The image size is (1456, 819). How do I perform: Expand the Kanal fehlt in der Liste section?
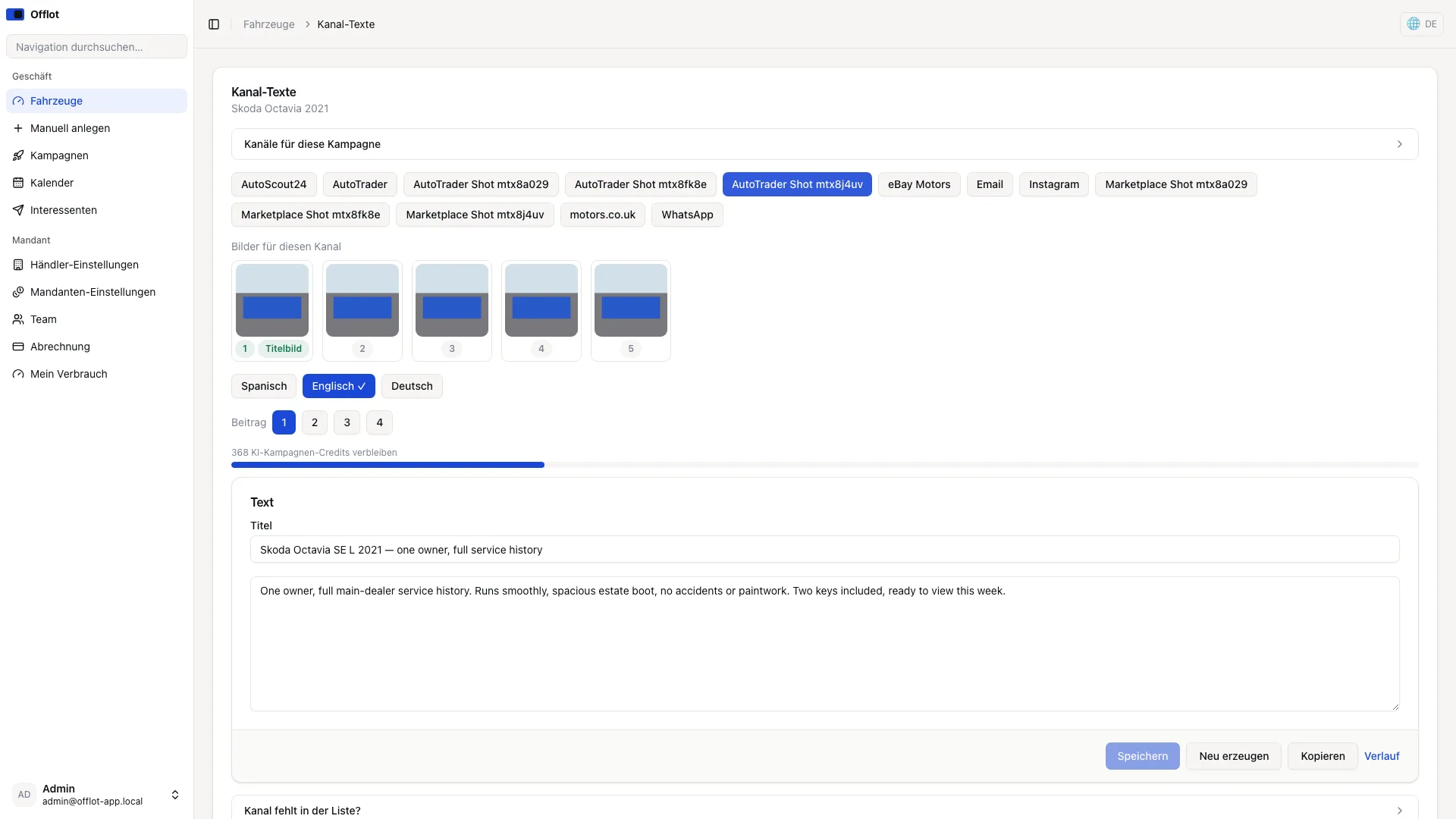[825, 811]
